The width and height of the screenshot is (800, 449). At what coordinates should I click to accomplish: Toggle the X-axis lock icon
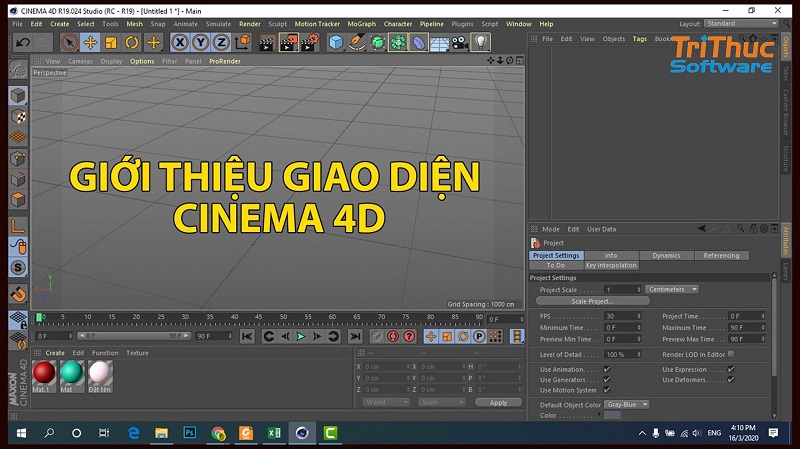pyautogui.click(x=179, y=42)
